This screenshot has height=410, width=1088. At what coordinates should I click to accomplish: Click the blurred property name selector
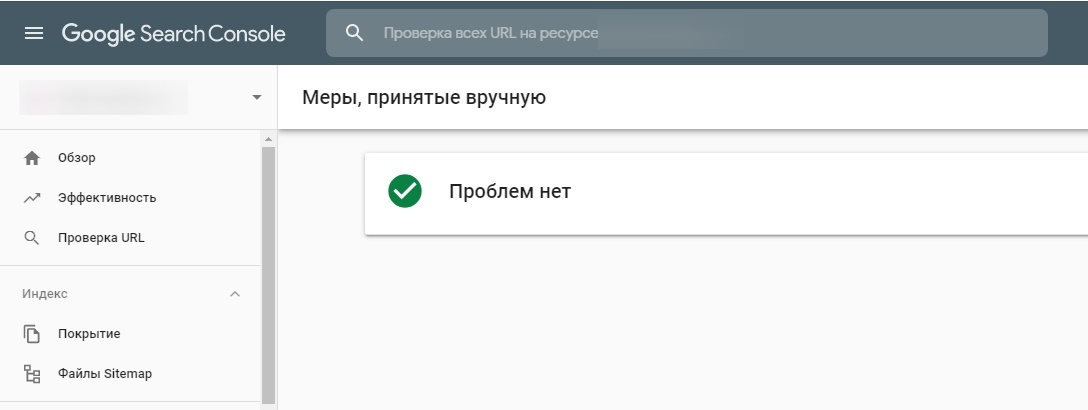coord(104,97)
